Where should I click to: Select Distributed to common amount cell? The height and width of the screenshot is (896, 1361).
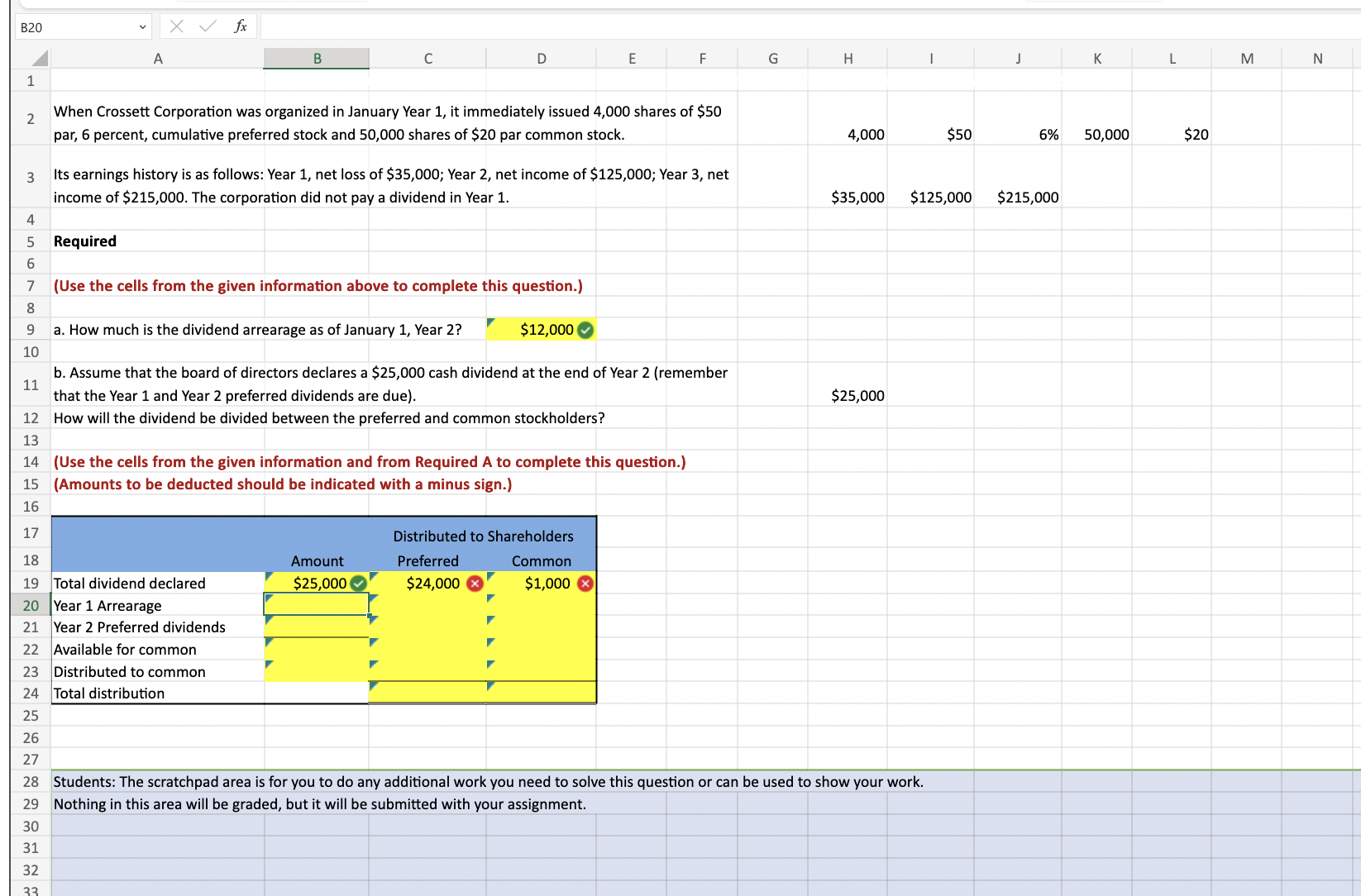[x=317, y=671]
